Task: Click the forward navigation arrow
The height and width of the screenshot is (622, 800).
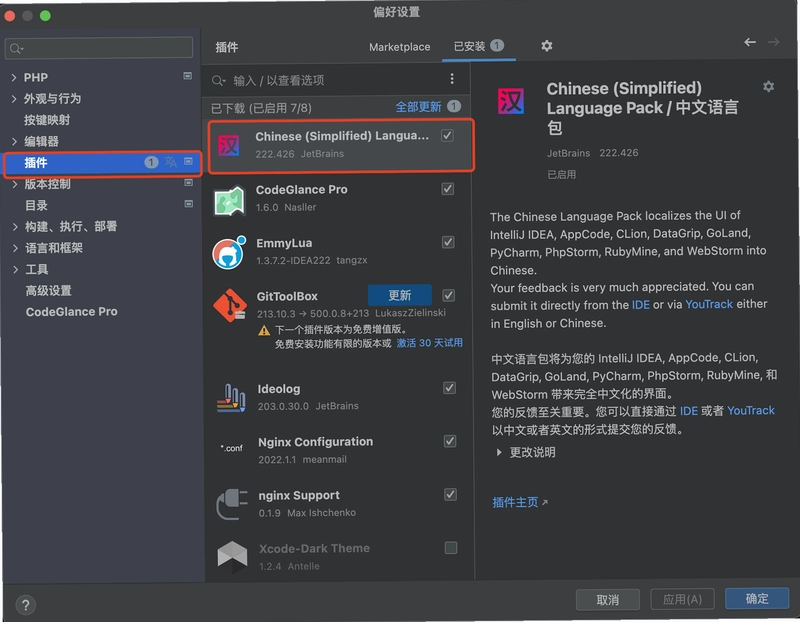Action: coord(773,42)
